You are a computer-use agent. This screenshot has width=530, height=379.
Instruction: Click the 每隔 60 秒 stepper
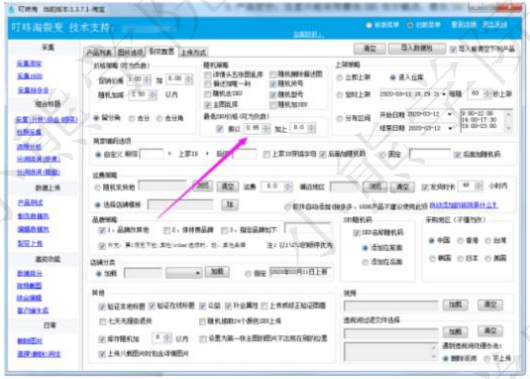[487, 94]
